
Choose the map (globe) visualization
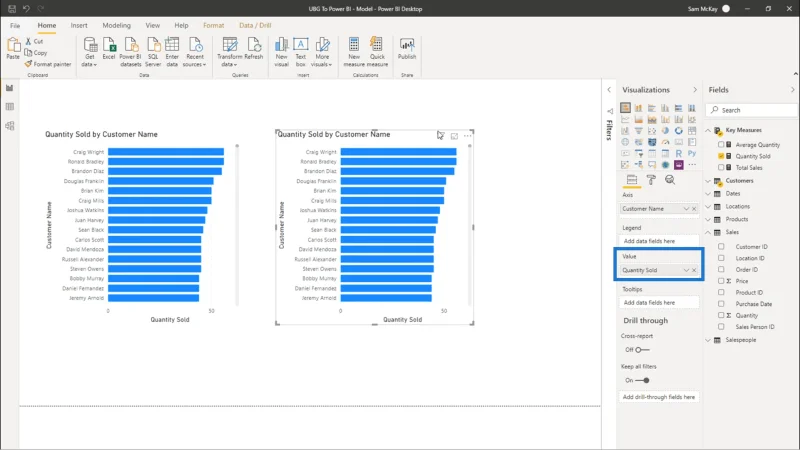626,142
